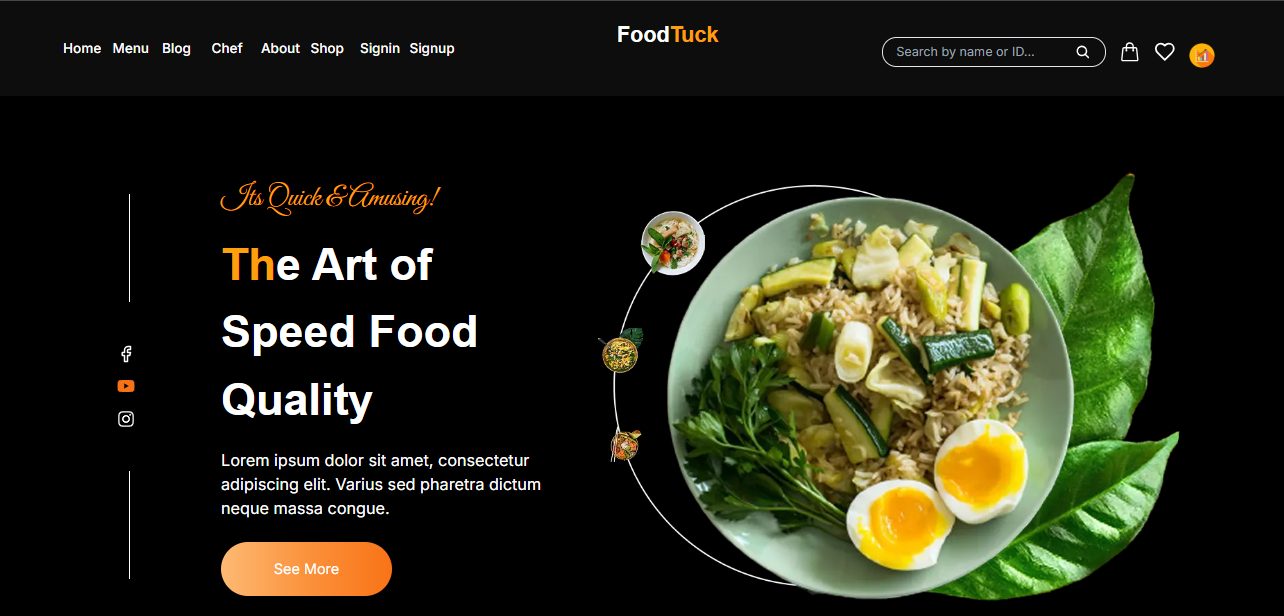Open the Chef page link
The width and height of the screenshot is (1284, 616).
pyautogui.click(x=227, y=48)
